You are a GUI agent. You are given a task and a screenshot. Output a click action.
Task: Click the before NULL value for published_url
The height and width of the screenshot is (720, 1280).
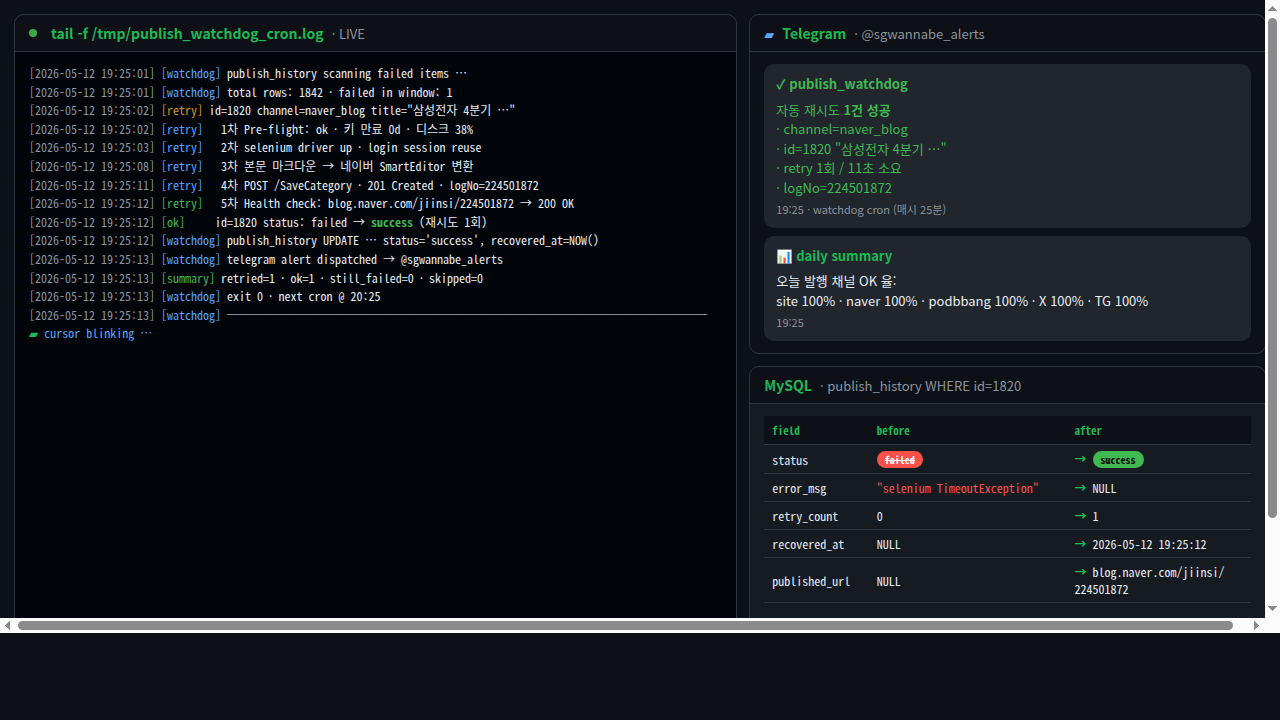tap(889, 582)
